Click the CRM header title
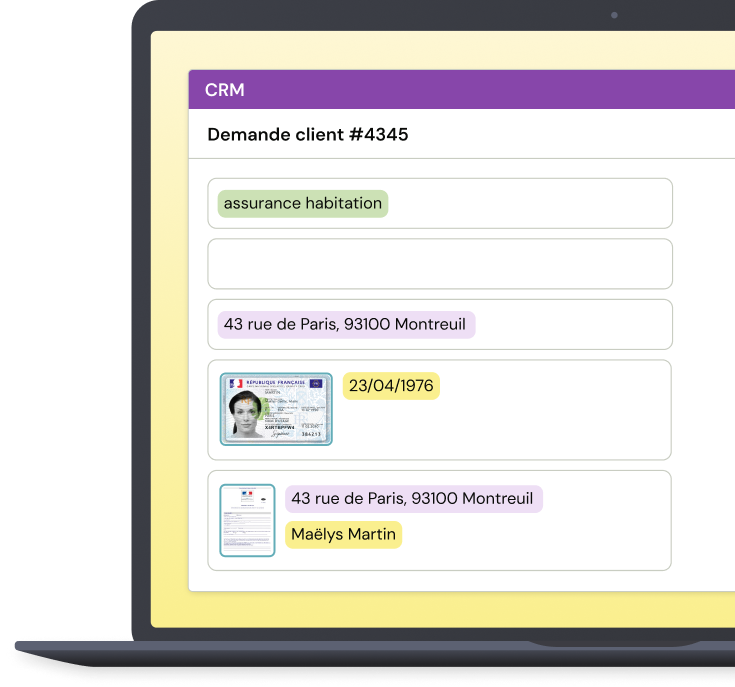The width and height of the screenshot is (735, 687). click(x=225, y=90)
